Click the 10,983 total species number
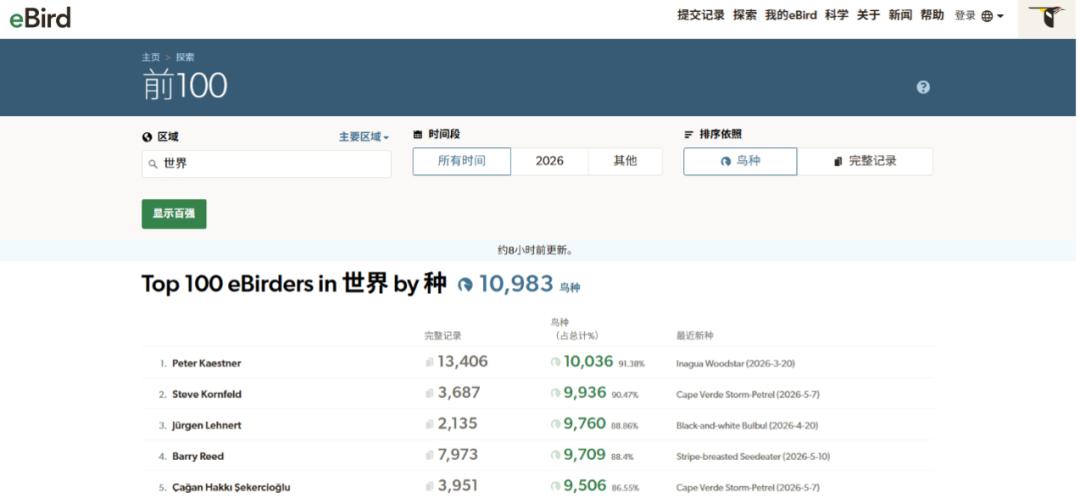The width and height of the screenshot is (1080, 504). click(x=516, y=284)
